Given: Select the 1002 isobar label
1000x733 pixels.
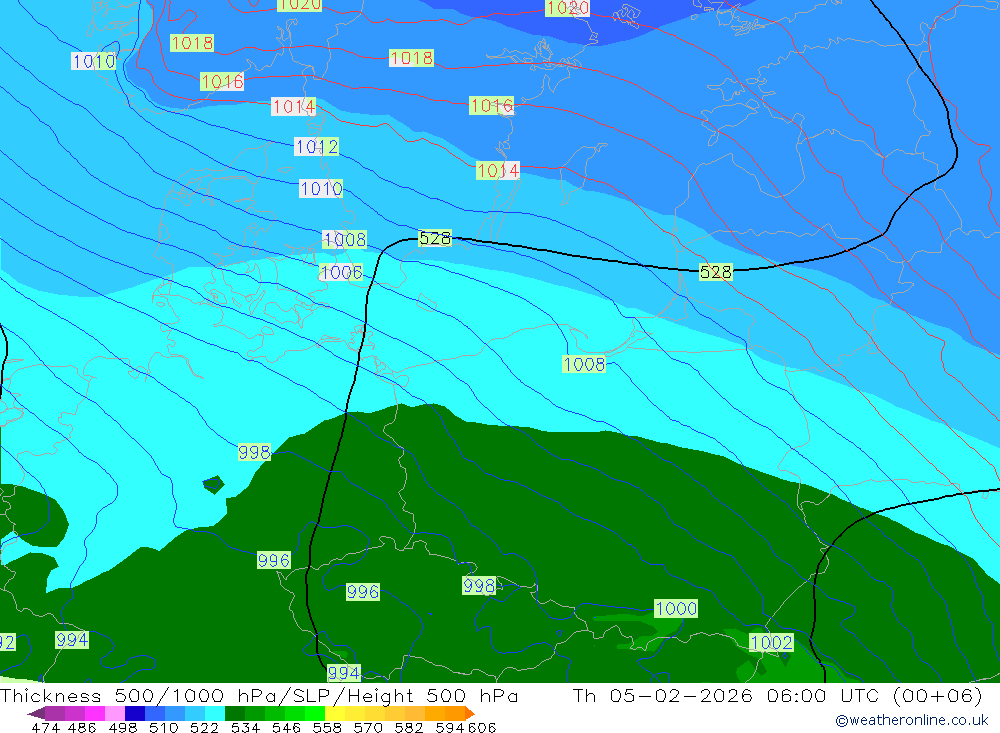Looking at the screenshot, I should coord(770,642).
